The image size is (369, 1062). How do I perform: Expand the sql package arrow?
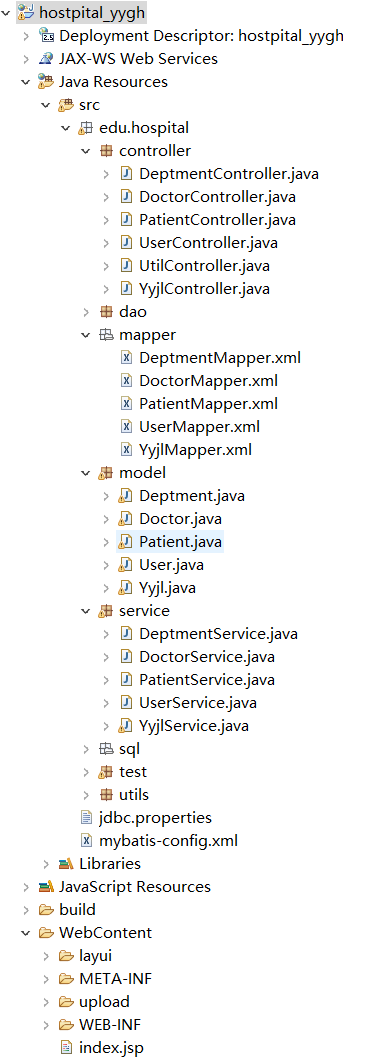tap(85, 749)
